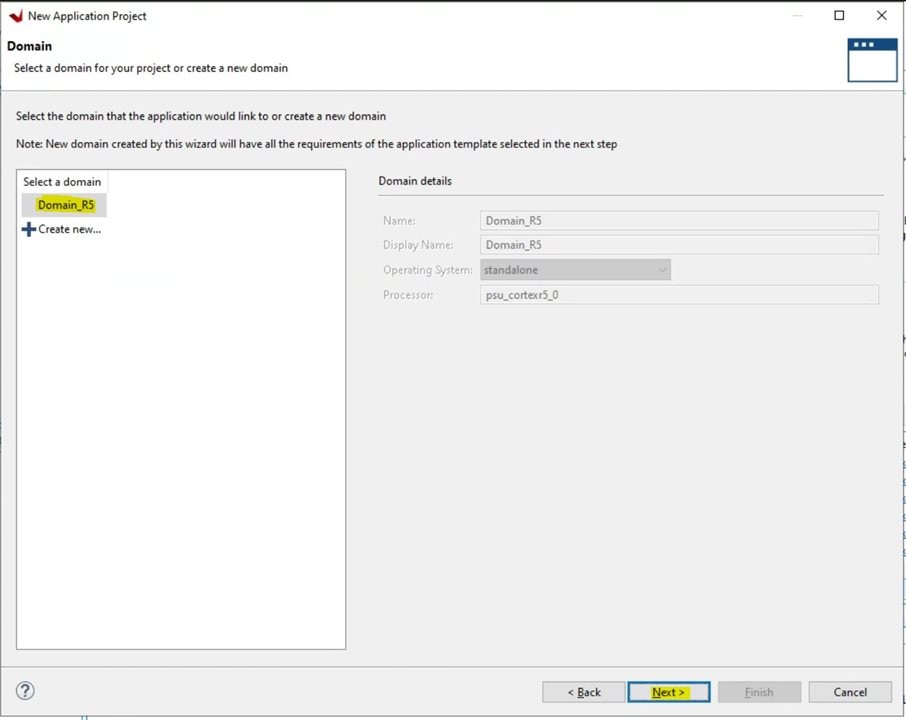Close the New Application Project dialog
The height and width of the screenshot is (720, 906).
click(x=881, y=16)
